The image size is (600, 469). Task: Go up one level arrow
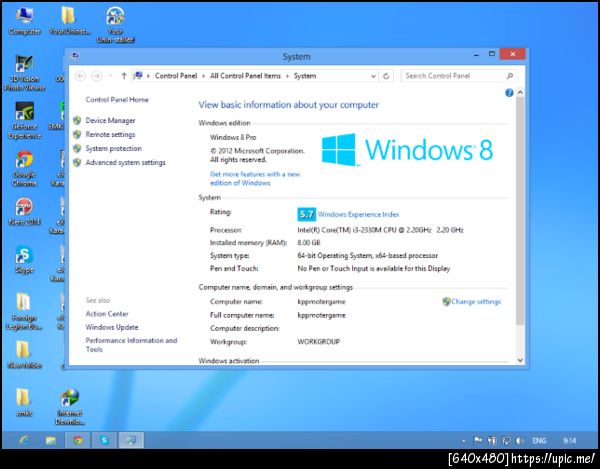click(x=124, y=76)
